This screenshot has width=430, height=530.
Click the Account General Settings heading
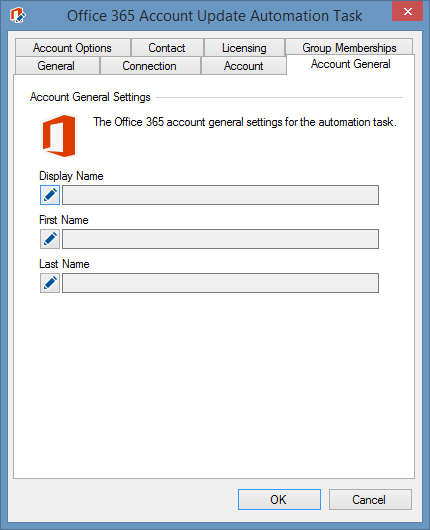(90, 97)
